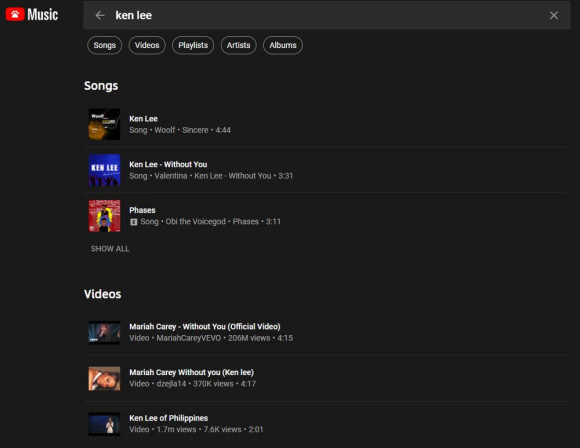This screenshot has width=580, height=448.
Task: Filter results by Playlists chip
Action: 193,45
